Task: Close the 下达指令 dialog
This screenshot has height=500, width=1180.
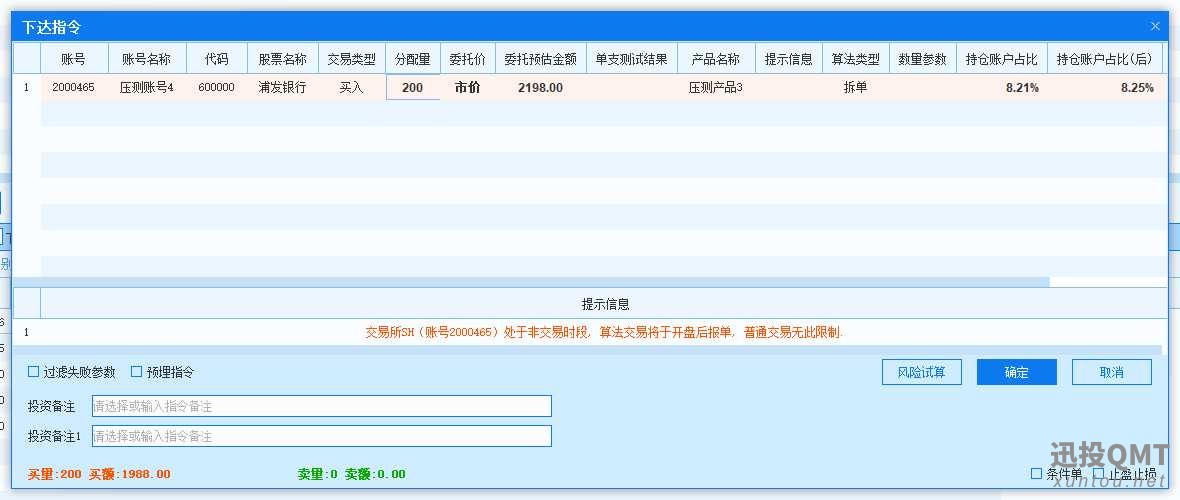Action: [1155, 26]
